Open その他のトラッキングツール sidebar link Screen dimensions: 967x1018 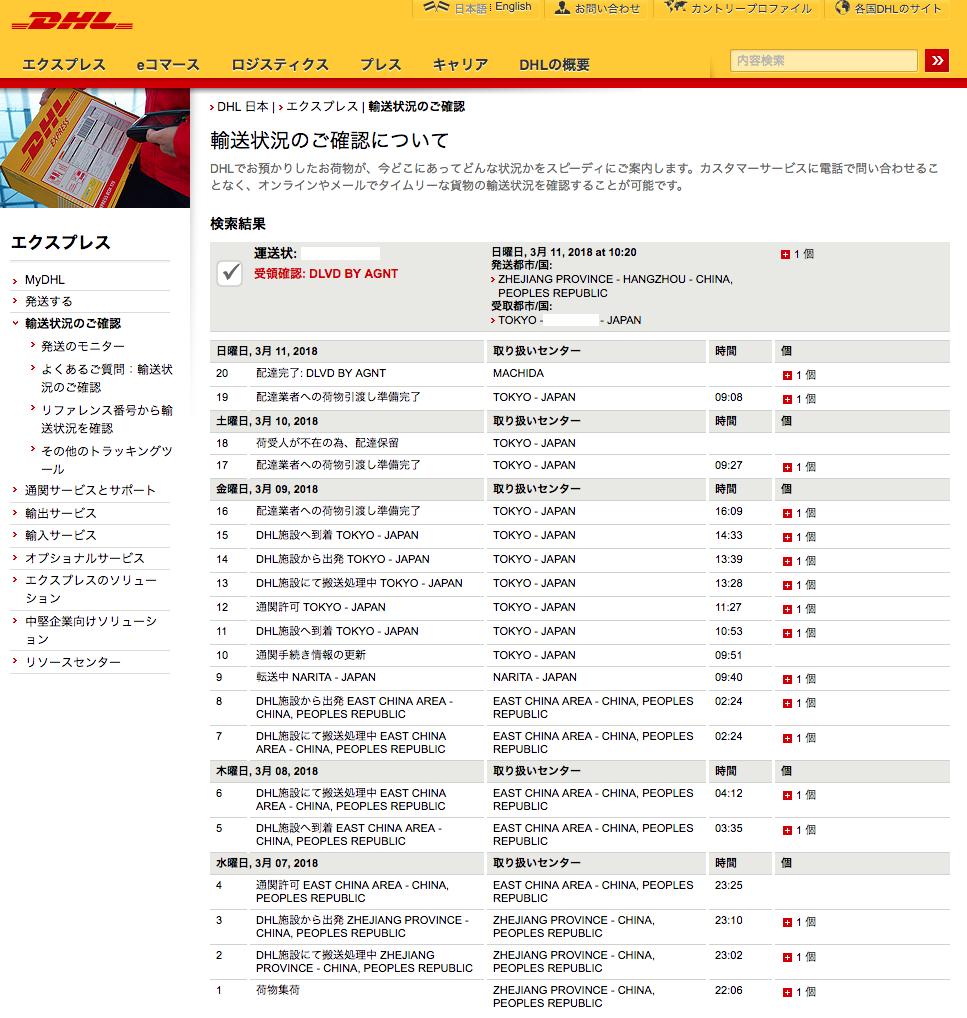[107, 460]
